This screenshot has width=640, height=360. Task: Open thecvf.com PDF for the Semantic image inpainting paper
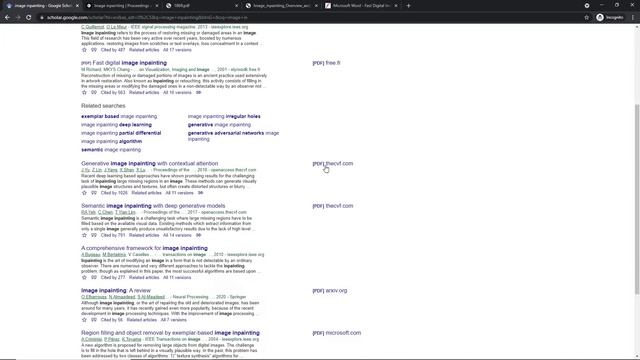[x=333, y=206]
